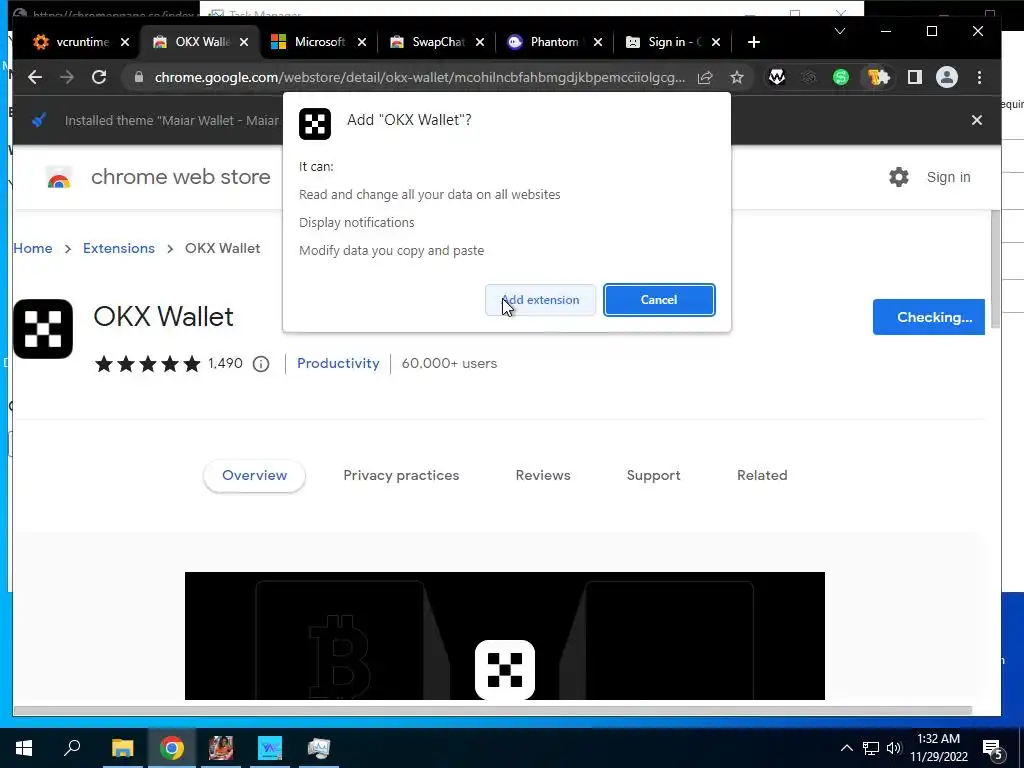
Task: View site lock information
Action: coord(138,77)
